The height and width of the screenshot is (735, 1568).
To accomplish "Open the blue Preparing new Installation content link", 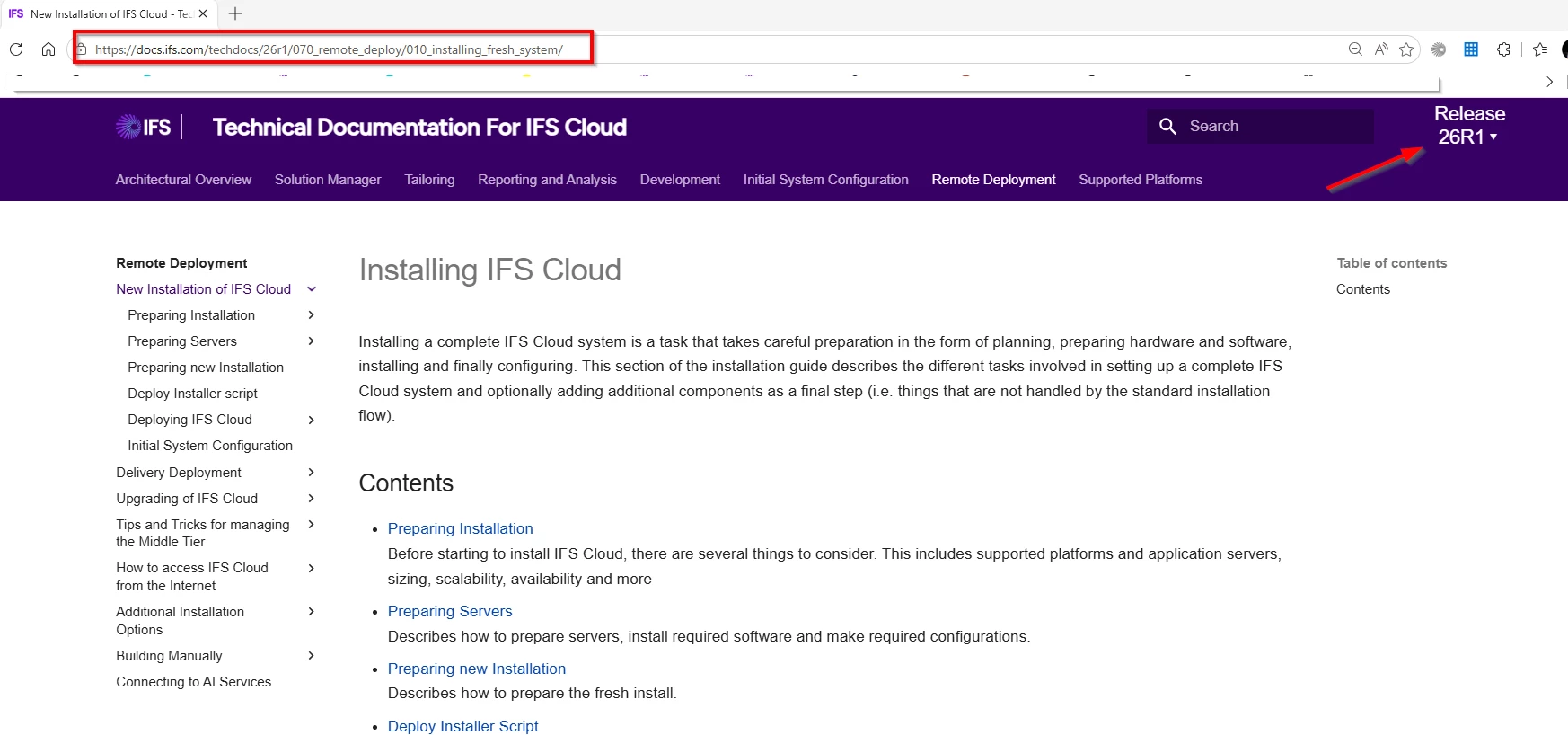I will (x=477, y=669).
